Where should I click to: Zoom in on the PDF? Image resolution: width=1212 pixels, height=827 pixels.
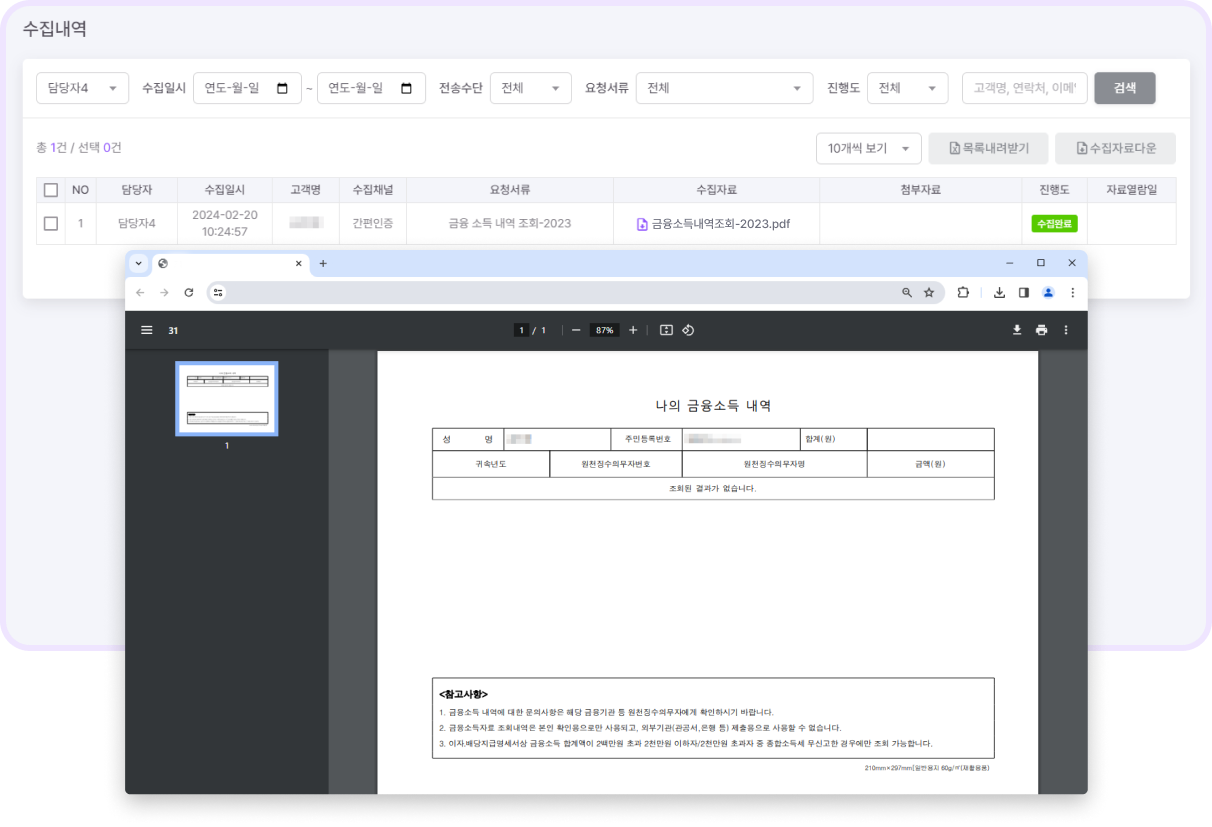633,330
